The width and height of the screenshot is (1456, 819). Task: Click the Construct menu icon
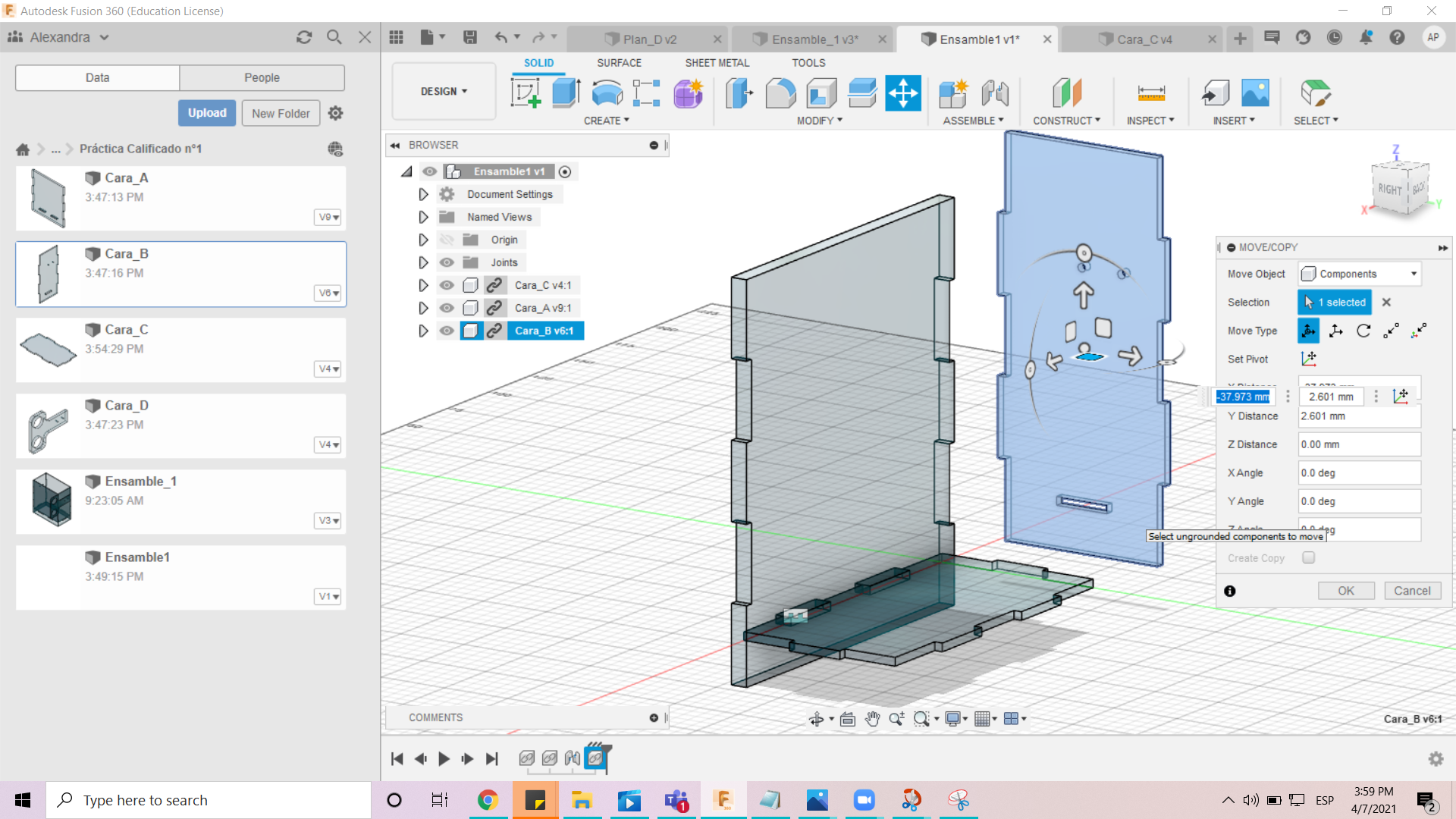(1065, 93)
